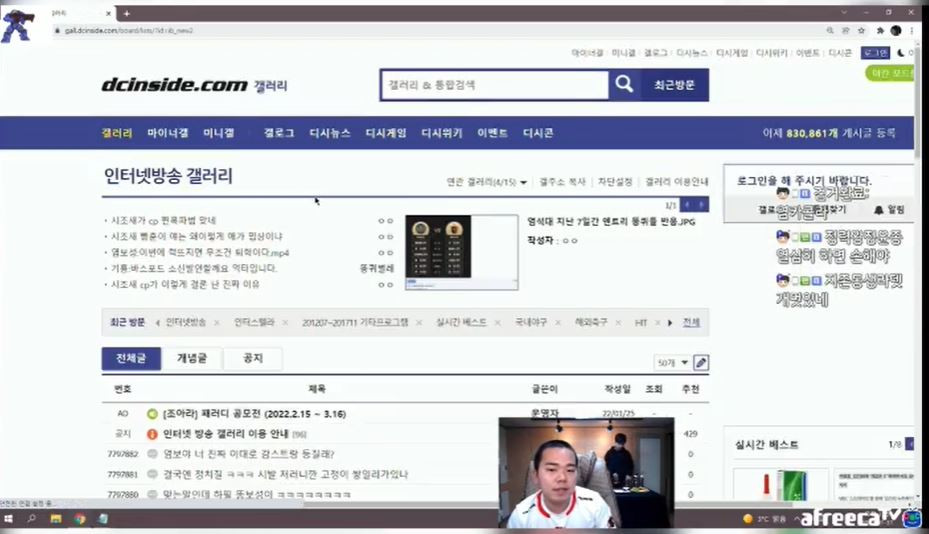The height and width of the screenshot is (534, 929).
Task: Open 미니갤 in the blue navigation bar
Action: 219,133
